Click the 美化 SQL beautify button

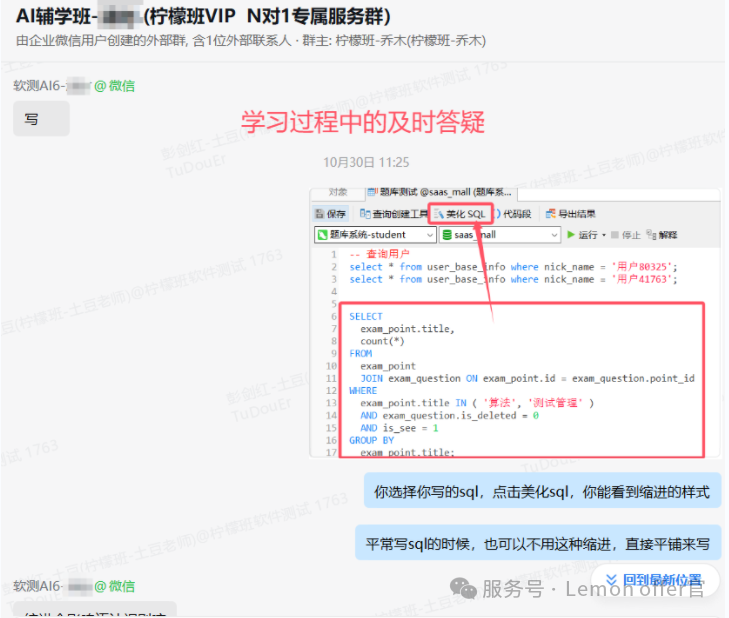[460, 214]
